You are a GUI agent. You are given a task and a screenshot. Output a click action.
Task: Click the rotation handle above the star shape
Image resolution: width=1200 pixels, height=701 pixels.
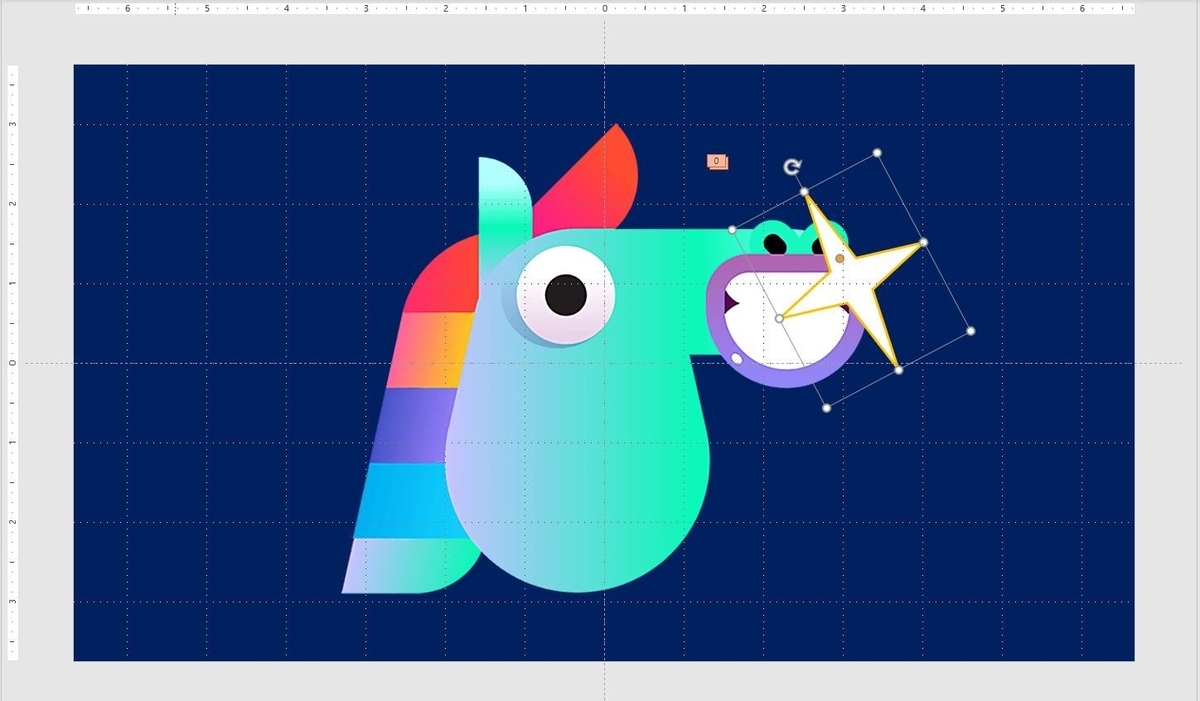(x=792, y=167)
